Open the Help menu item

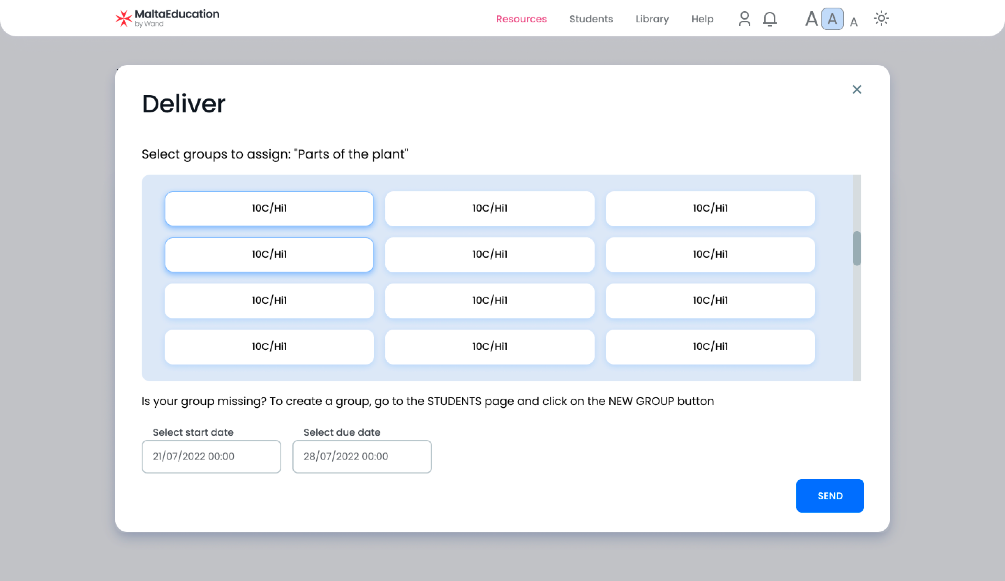[x=702, y=19]
